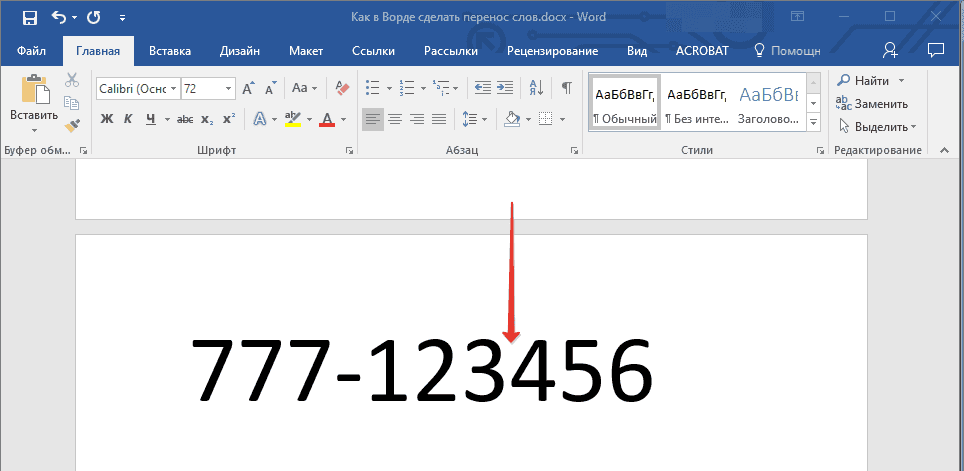The width and height of the screenshot is (964, 471).
Task: Decrease paragraph indent
Action: pos(483,88)
